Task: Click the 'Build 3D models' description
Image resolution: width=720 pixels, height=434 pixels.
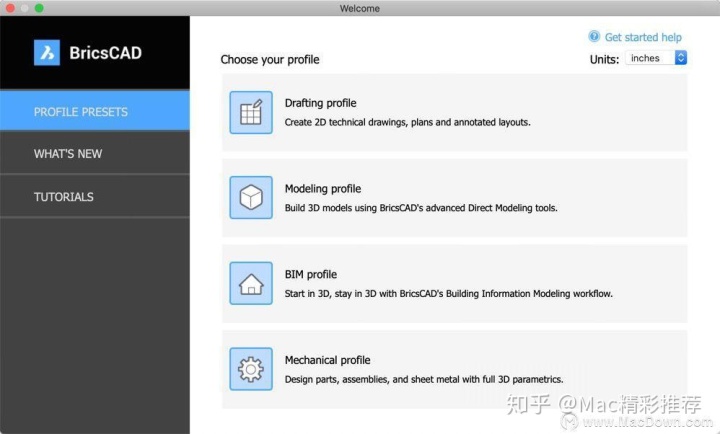Action: click(x=421, y=208)
